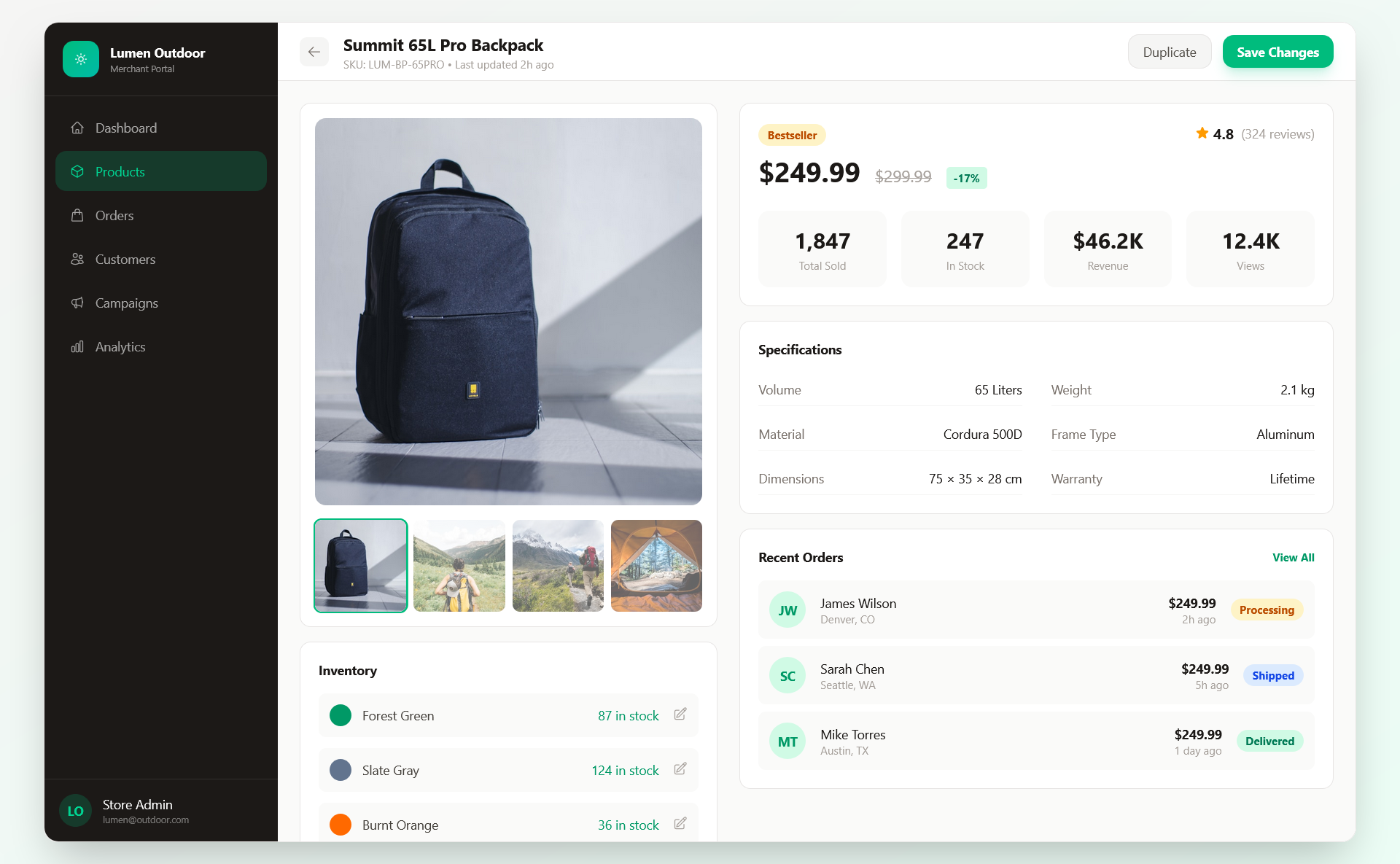Navigate back using the arrow icon
This screenshot has width=1400, height=864.
tap(314, 52)
